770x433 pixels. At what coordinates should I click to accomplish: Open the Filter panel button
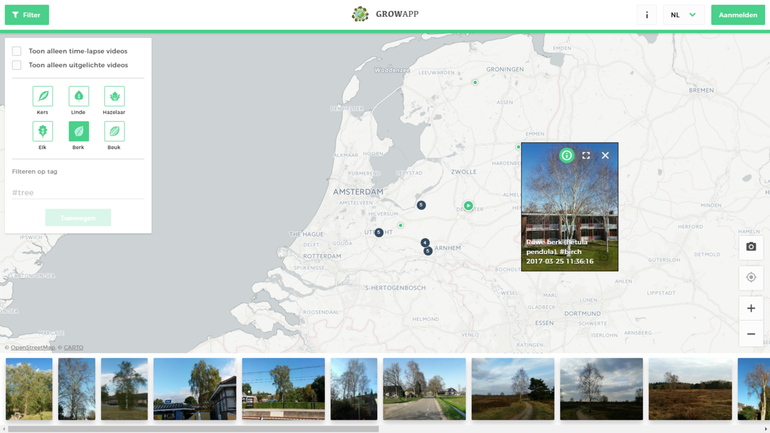tap(27, 15)
